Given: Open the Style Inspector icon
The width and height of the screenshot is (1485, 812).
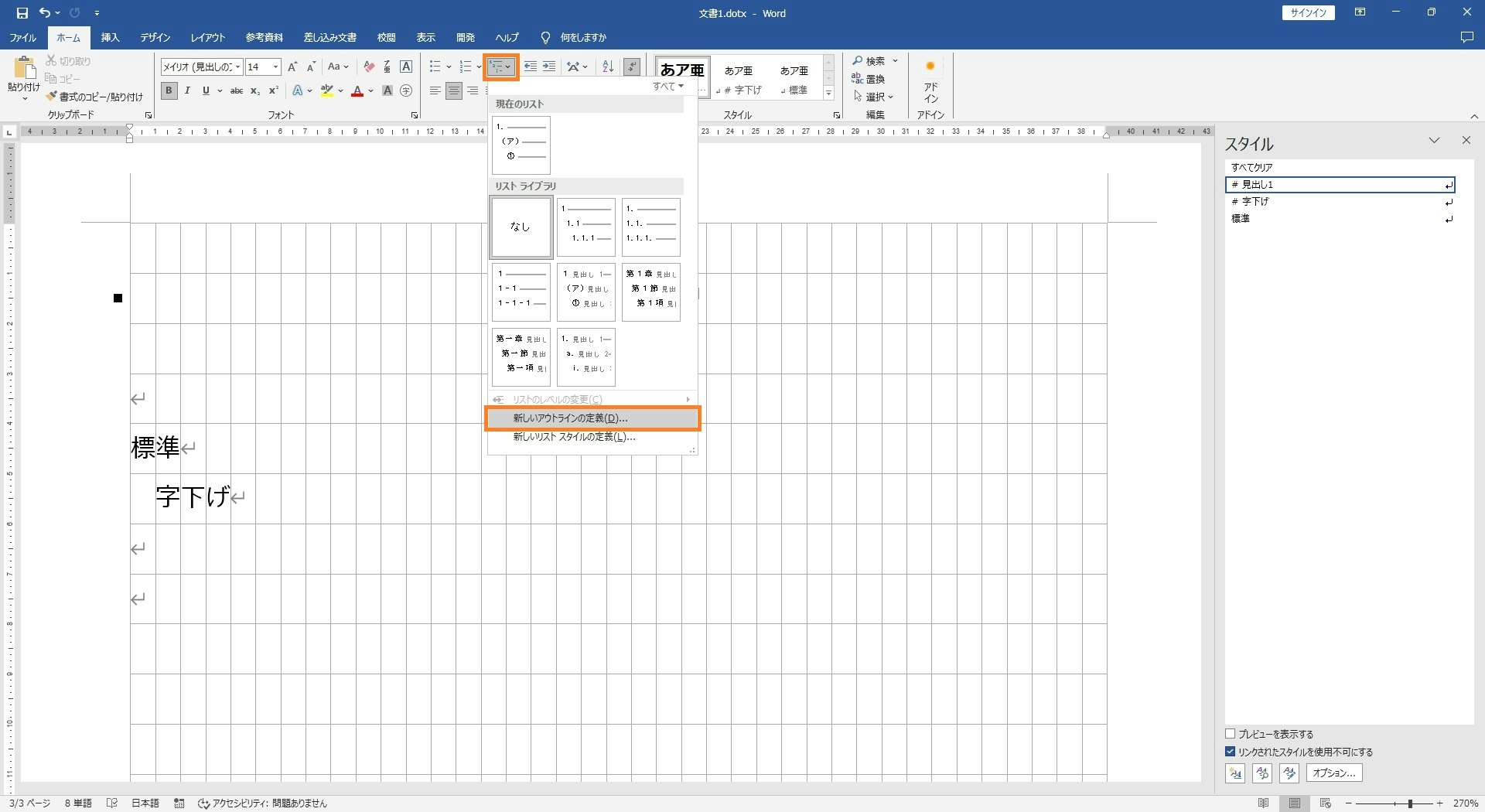Looking at the screenshot, I should pos(1262,773).
